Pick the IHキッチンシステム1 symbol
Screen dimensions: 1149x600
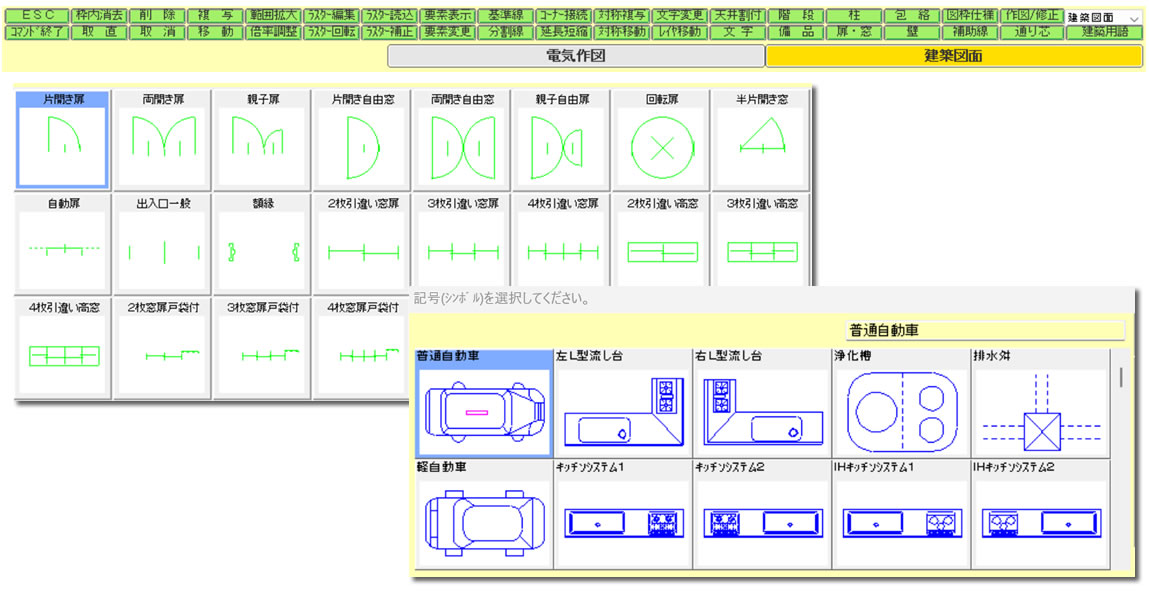coord(900,515)
